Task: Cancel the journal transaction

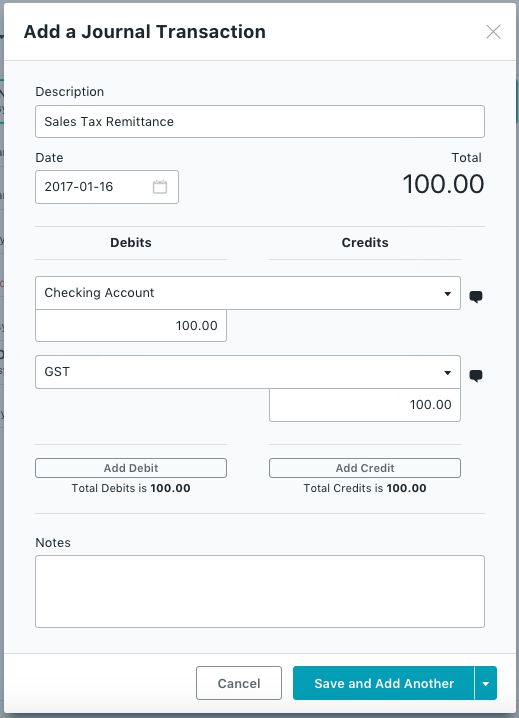Action: [239, 683]
